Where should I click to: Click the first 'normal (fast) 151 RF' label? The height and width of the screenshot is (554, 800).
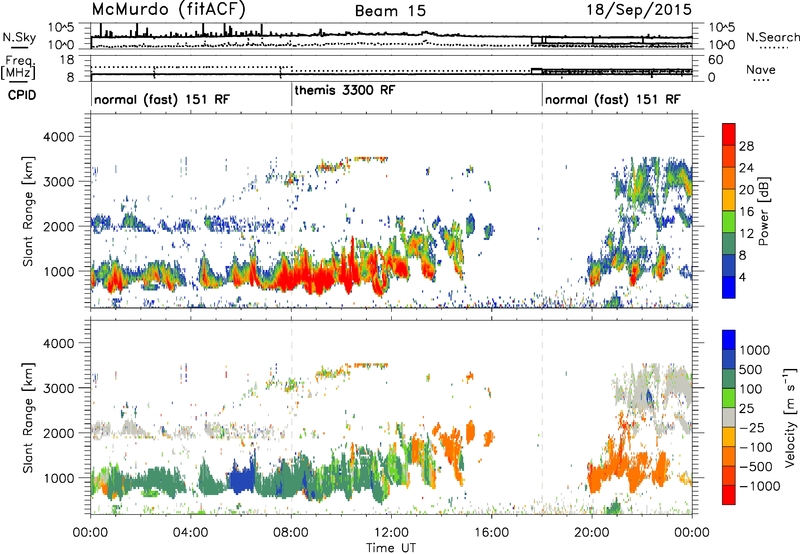point(162,99)
